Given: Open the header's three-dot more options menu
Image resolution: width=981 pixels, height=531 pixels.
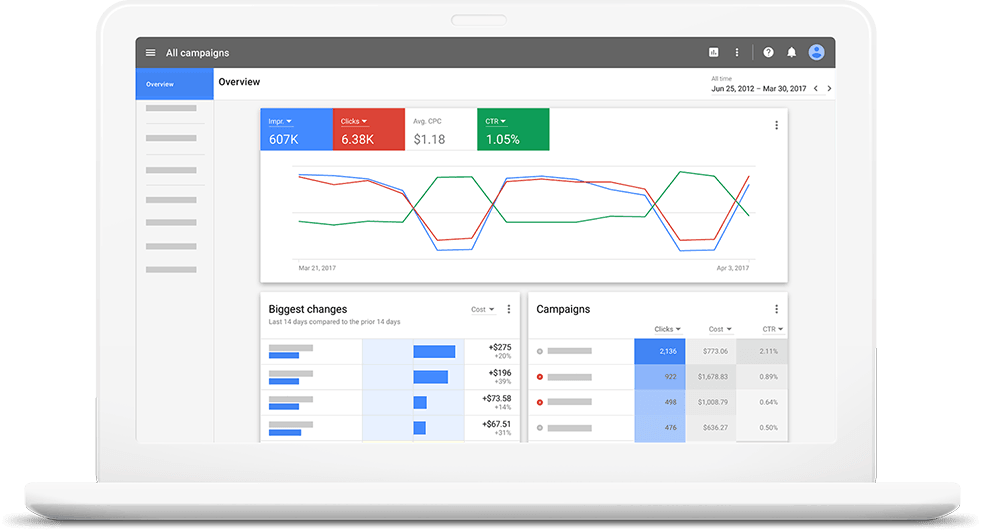Looking at the screenshot, I should pyautogui.click(x=737, y=53).
